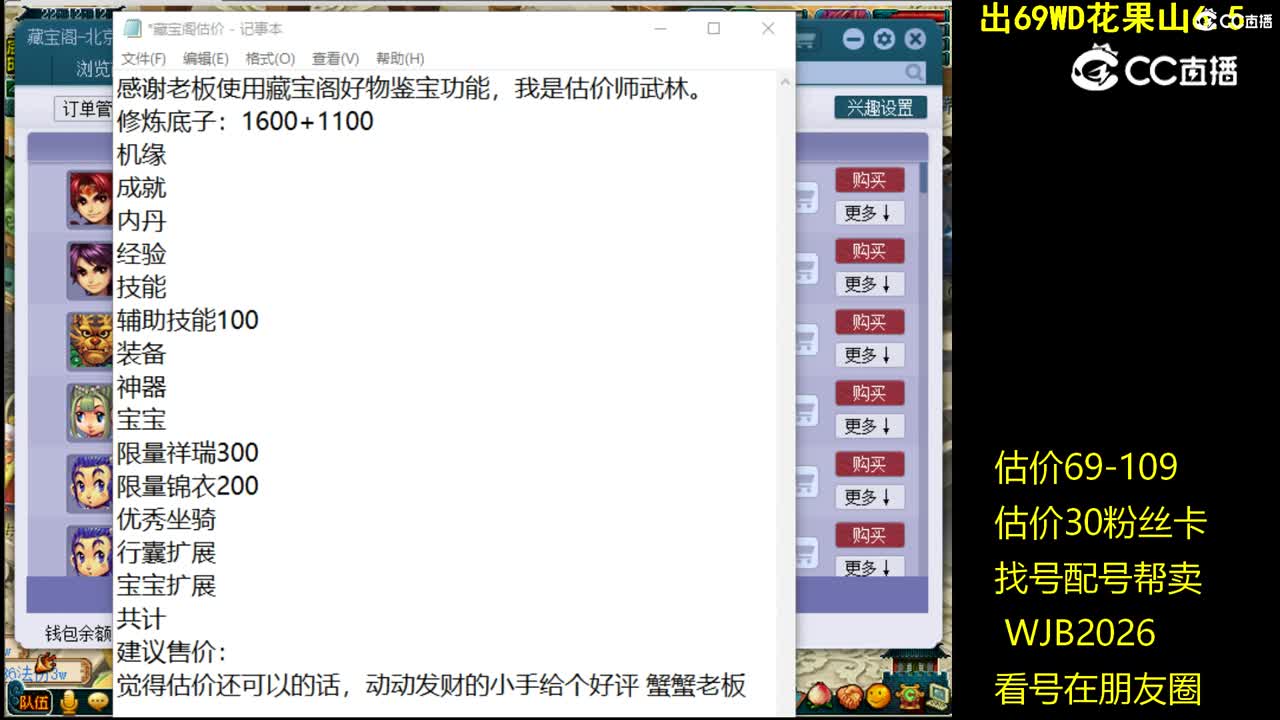Add the green-haired girl listing to cart
The image size is (1280, 720).
pyautogui.click(x=806, y=411)
